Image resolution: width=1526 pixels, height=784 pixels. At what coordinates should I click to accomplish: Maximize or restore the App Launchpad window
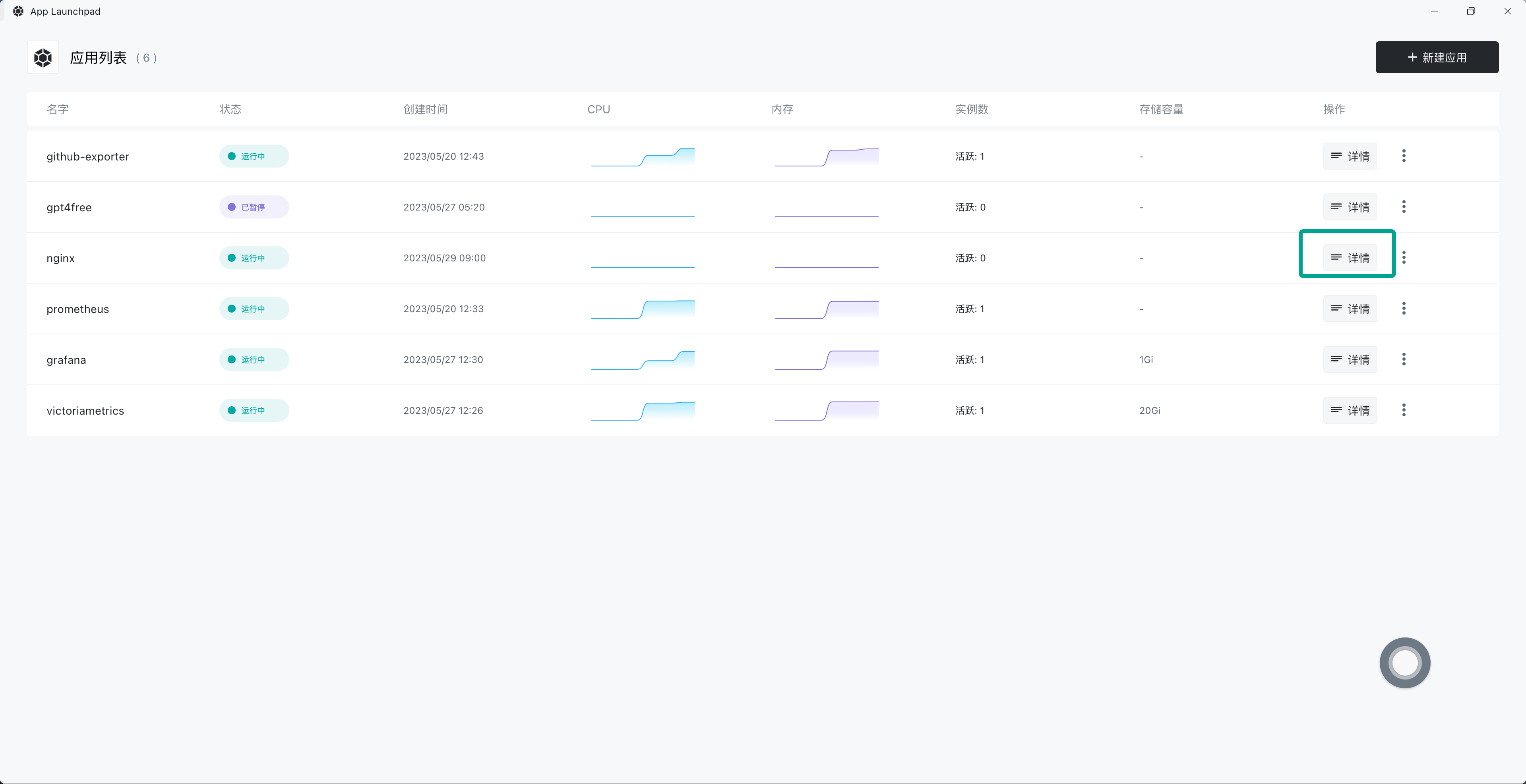(1471, 11)
